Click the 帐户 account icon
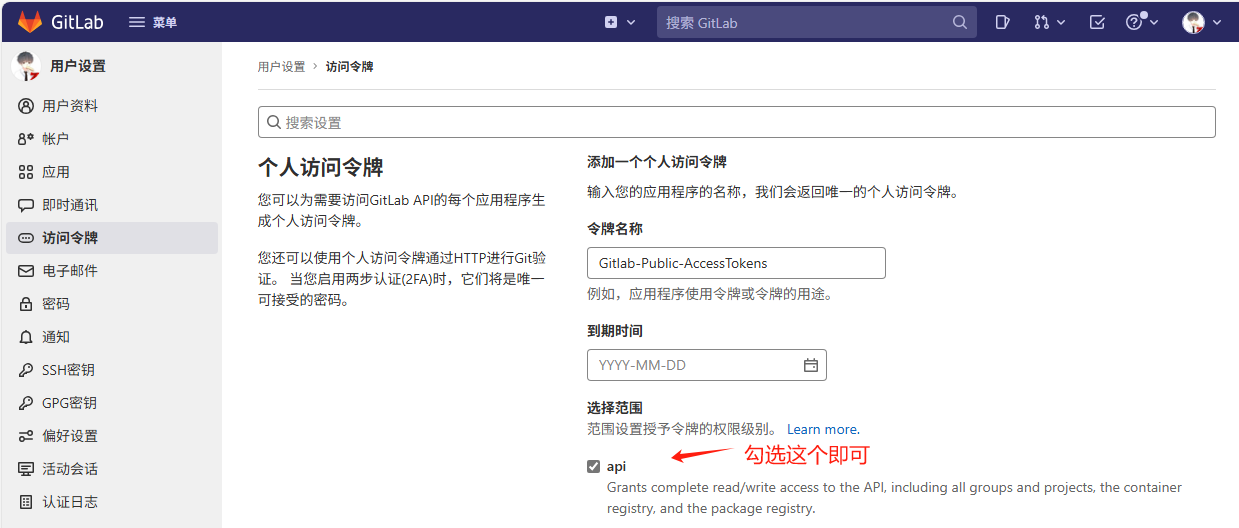Image resolution: width=1239 pixels, height=528 pixels. pos(26,139)
